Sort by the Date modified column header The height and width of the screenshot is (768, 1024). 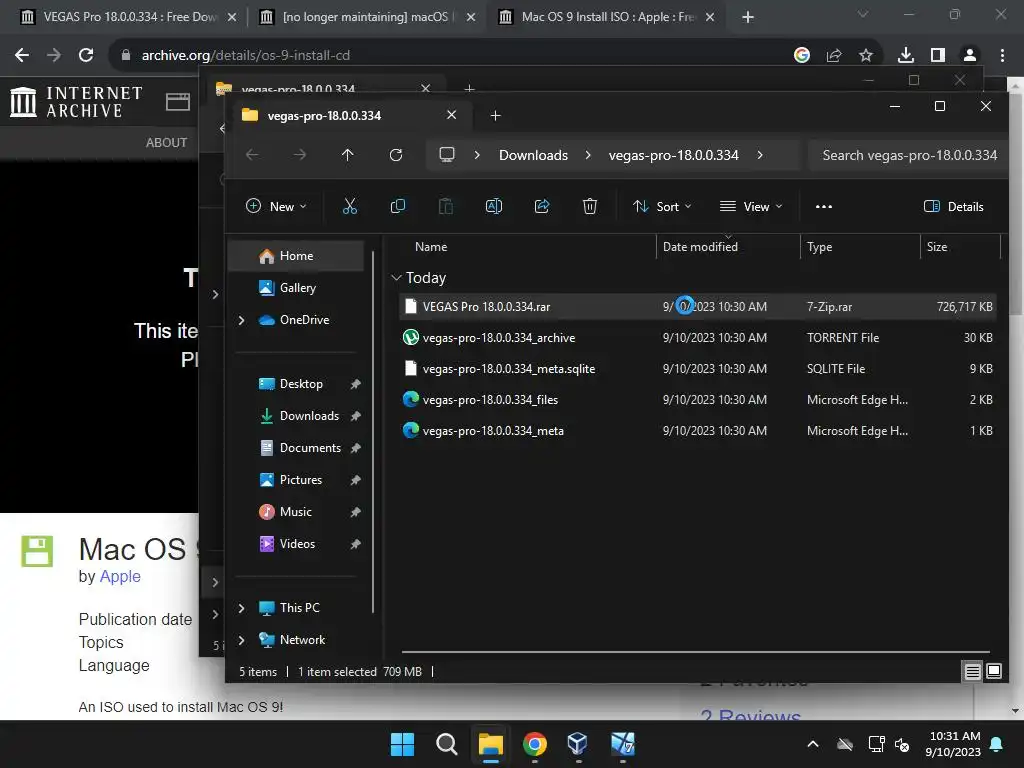tap(700, 247)
